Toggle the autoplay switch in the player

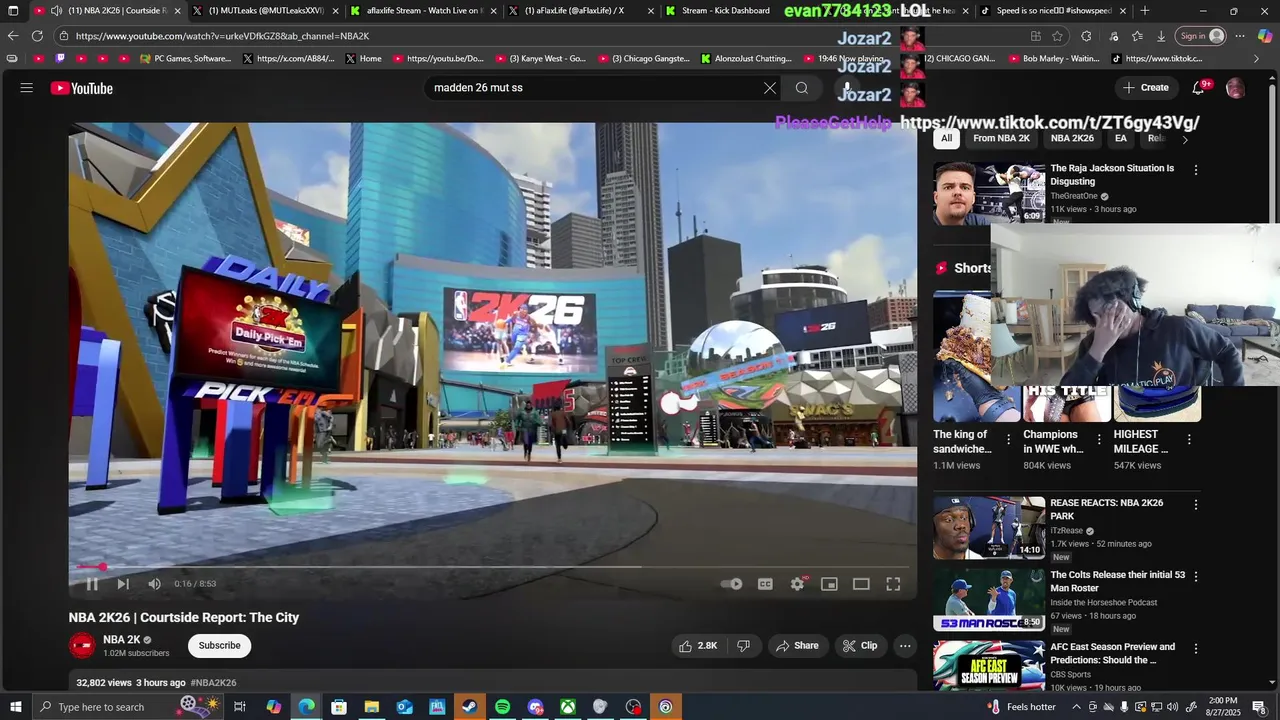(x=732, y=584)
